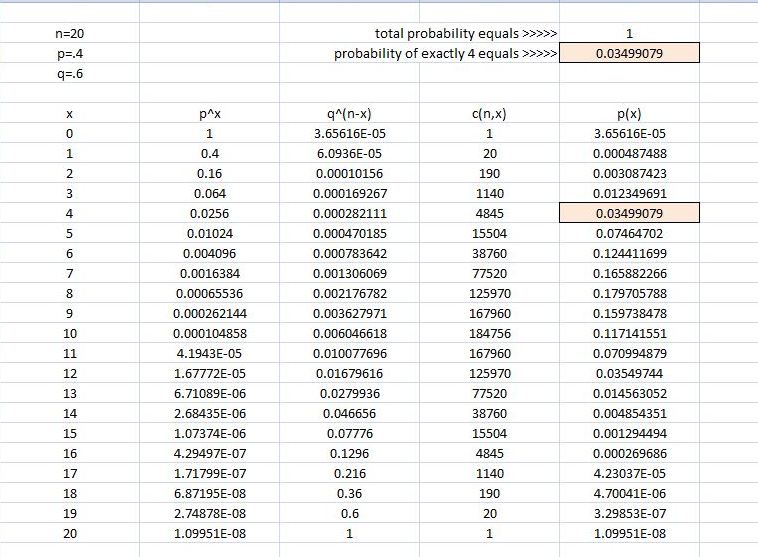Select the p^x cell showing 0.01024
The width and height of the screenshot is (758, 557).
point(209,234)
